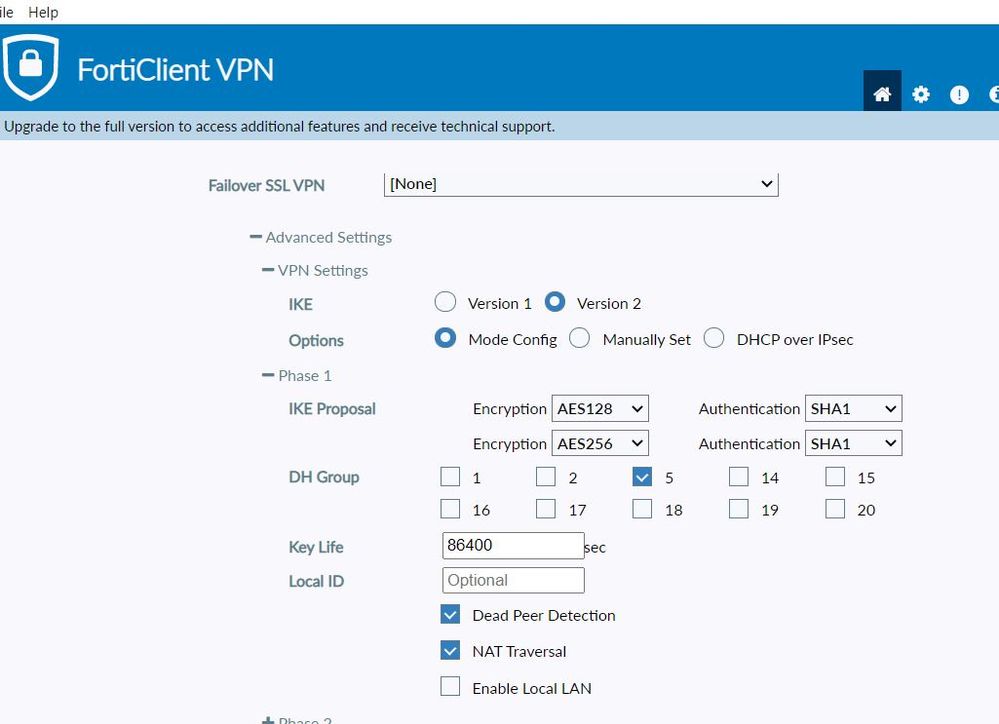Open Failover SSL VPN dropdown
The width and height of the screenshot is (999, 724).
tap(580, 184)
